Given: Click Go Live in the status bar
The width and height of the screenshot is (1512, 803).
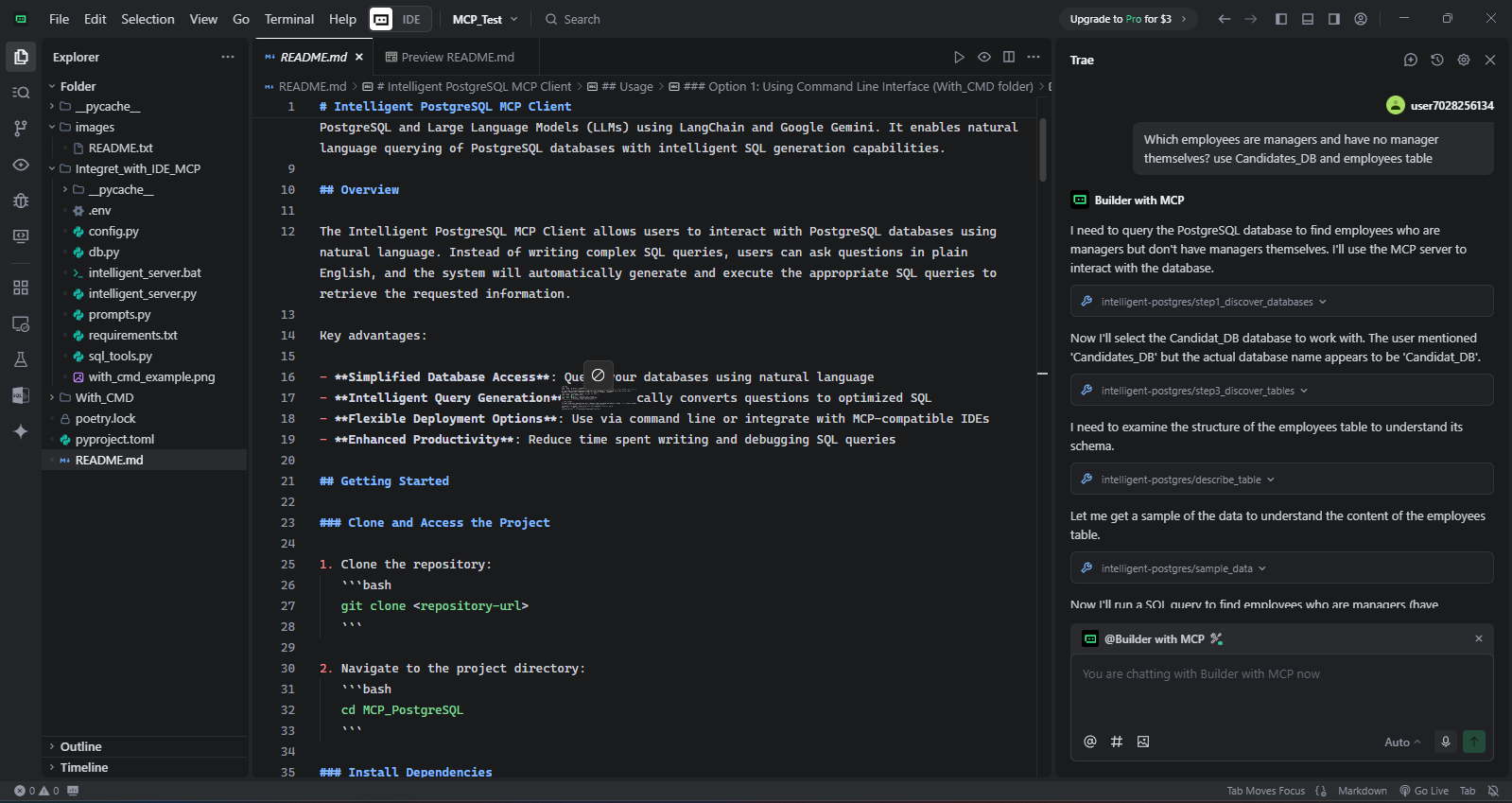Looking at the screenshot, I should pyautogui.click(x=1424, y=791).
